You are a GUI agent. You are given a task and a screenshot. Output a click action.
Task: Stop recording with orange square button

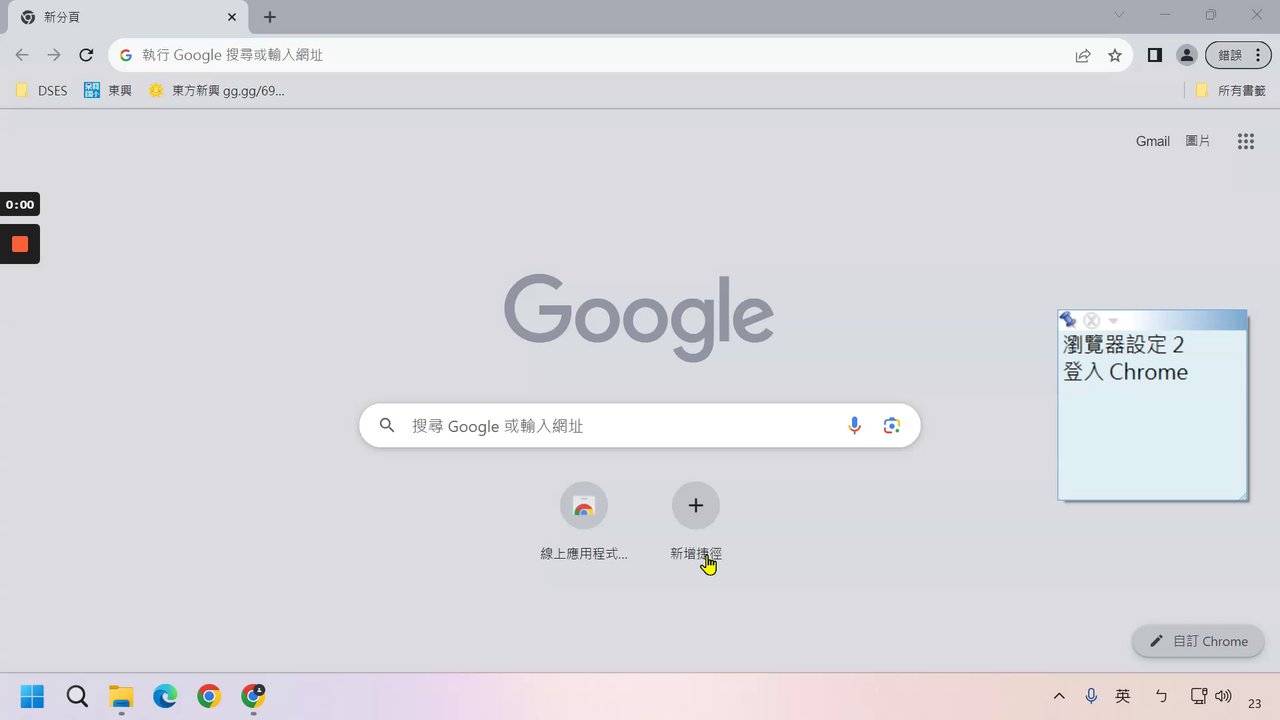pyautogui.click(x=20, y=244)
